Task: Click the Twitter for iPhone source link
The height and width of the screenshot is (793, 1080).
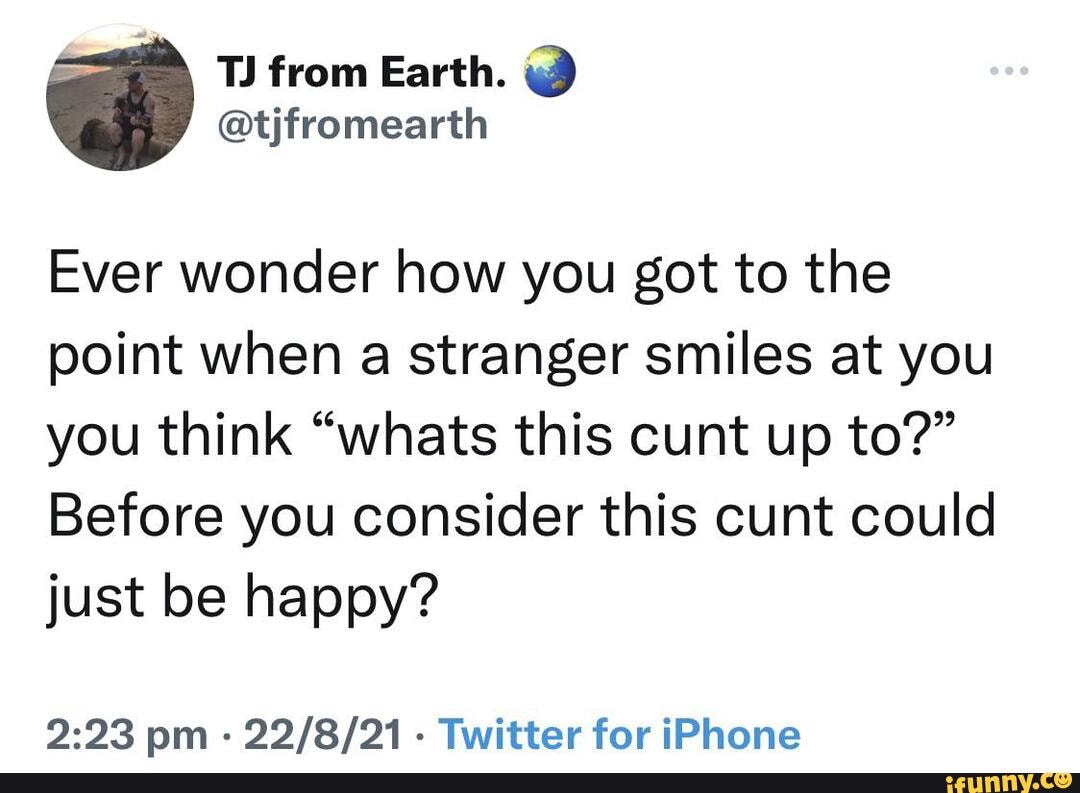Action: (620, 735)
